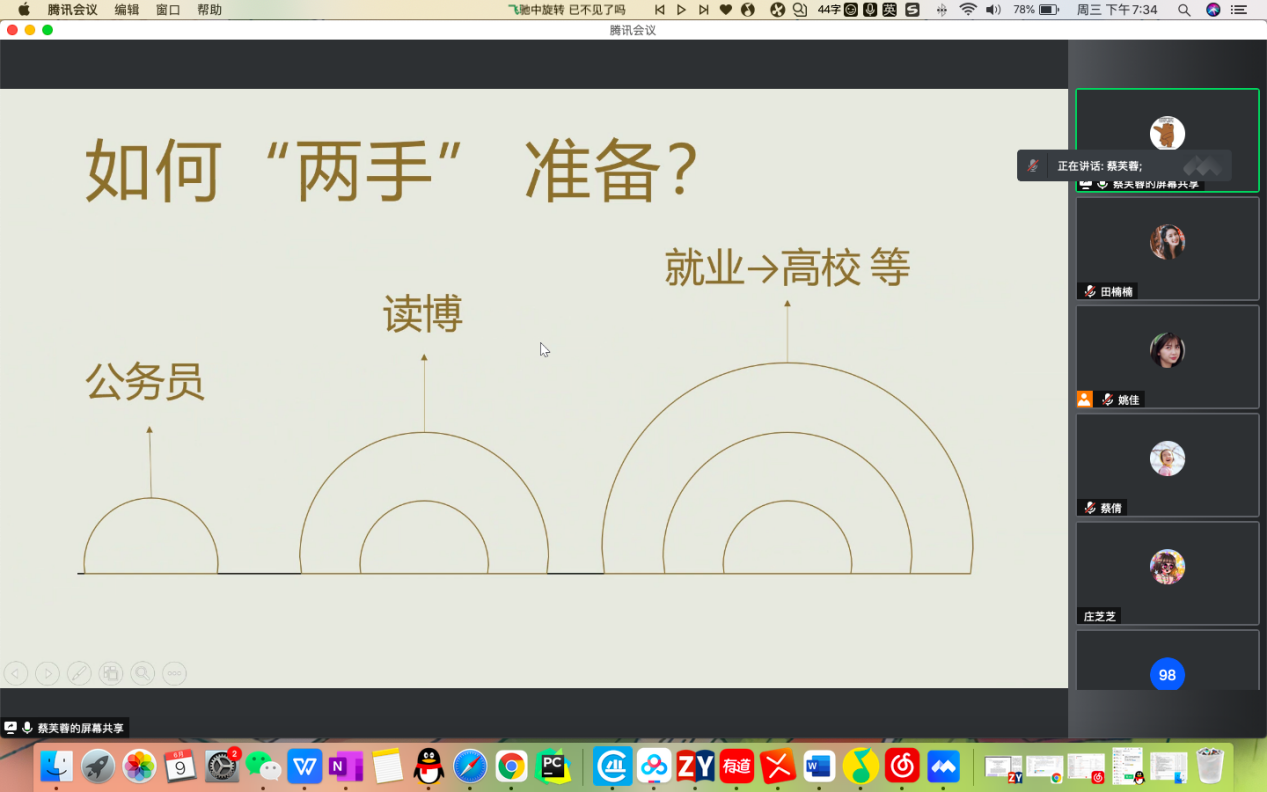Screen dimensions: 1267x792
Task: Open 腾讯会议 menu in menu bar
Action: [73, 10]
